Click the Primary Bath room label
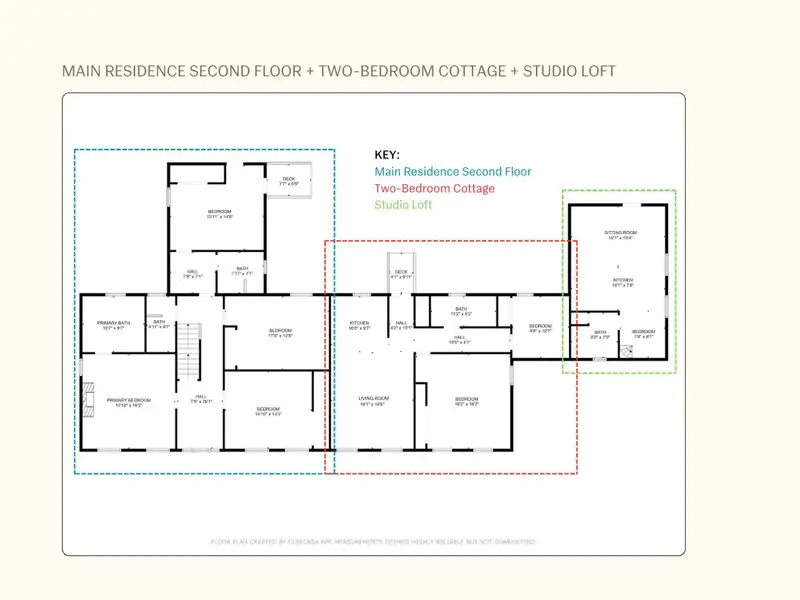The width and height of the screenshot is (800, 600). click(113, 324)
